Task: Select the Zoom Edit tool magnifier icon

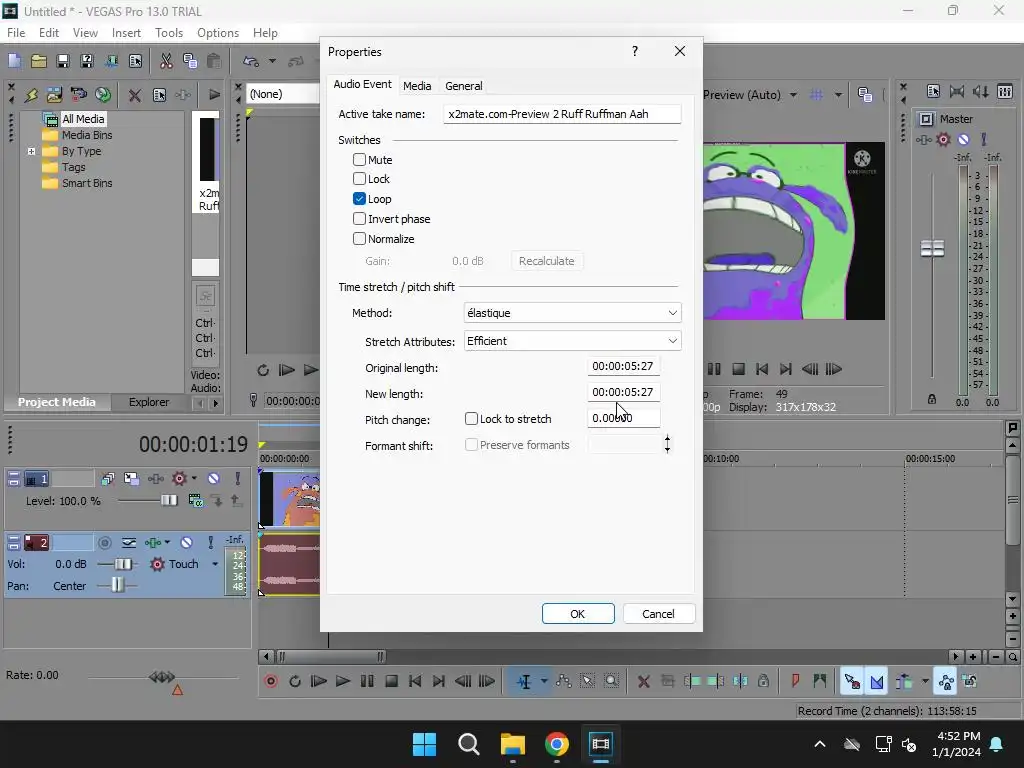Action: point(611,681)
